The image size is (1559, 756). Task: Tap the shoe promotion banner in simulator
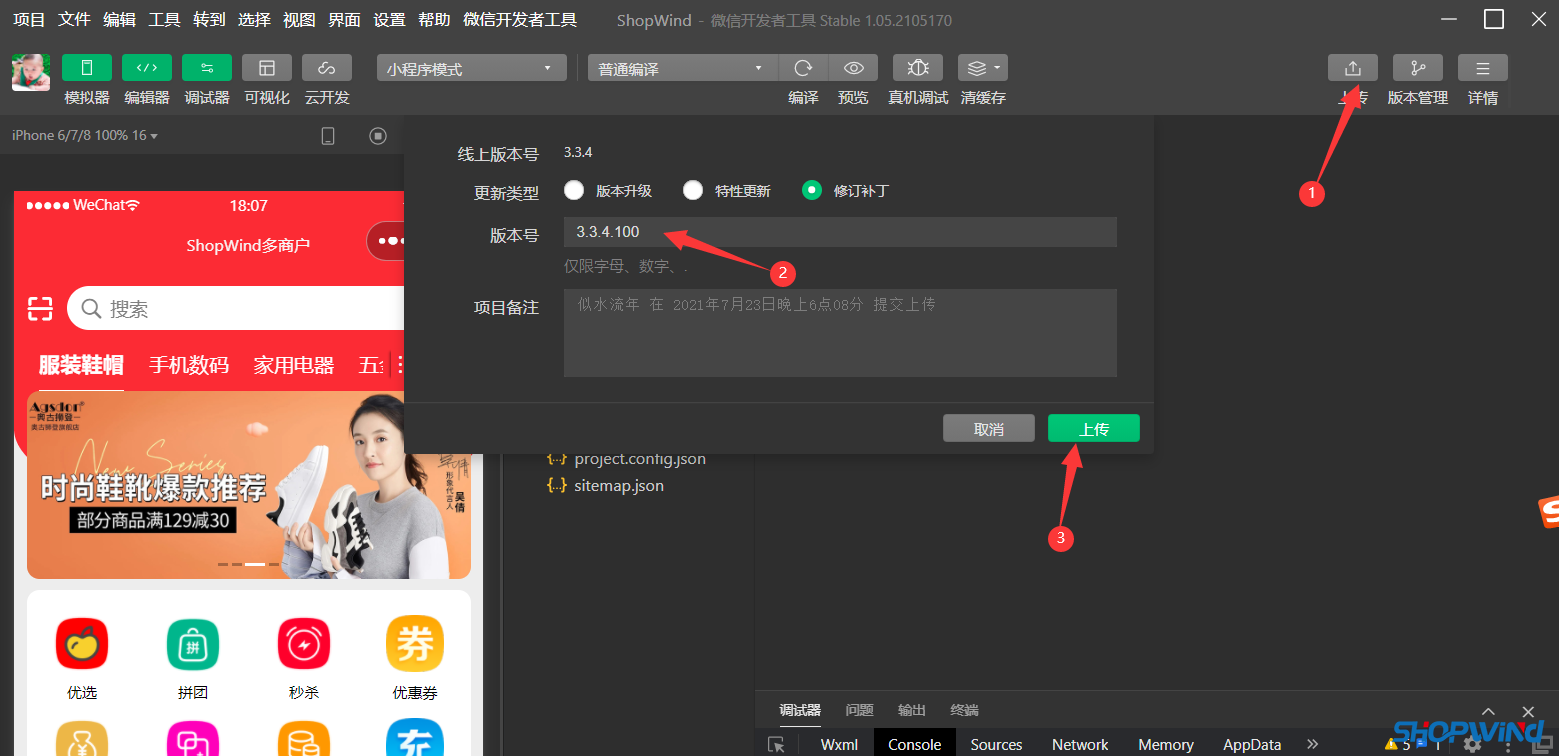pos(249,485)
